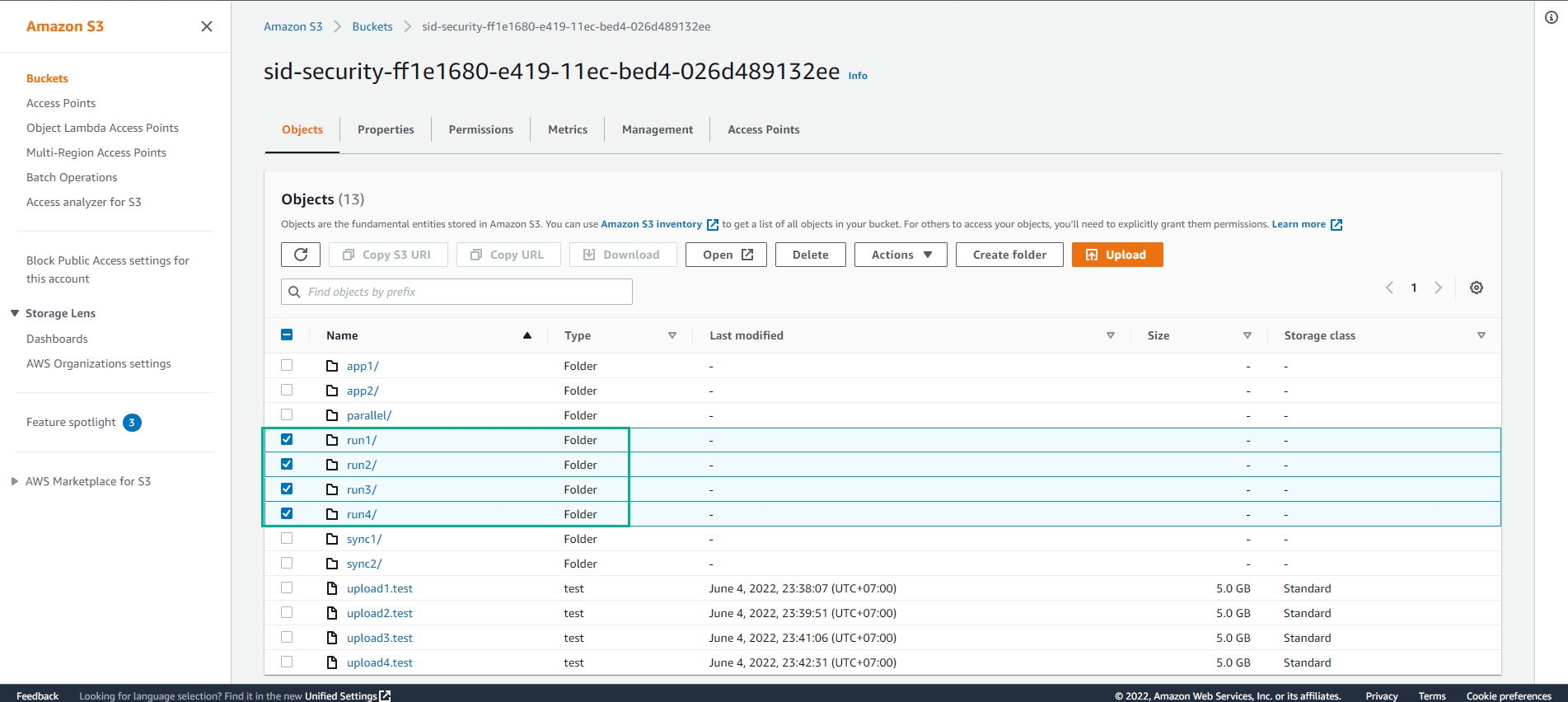Click the file icon for upload3.test
Image resolution: width=1568 pixels, height=702 pixels.
(332, 638)
